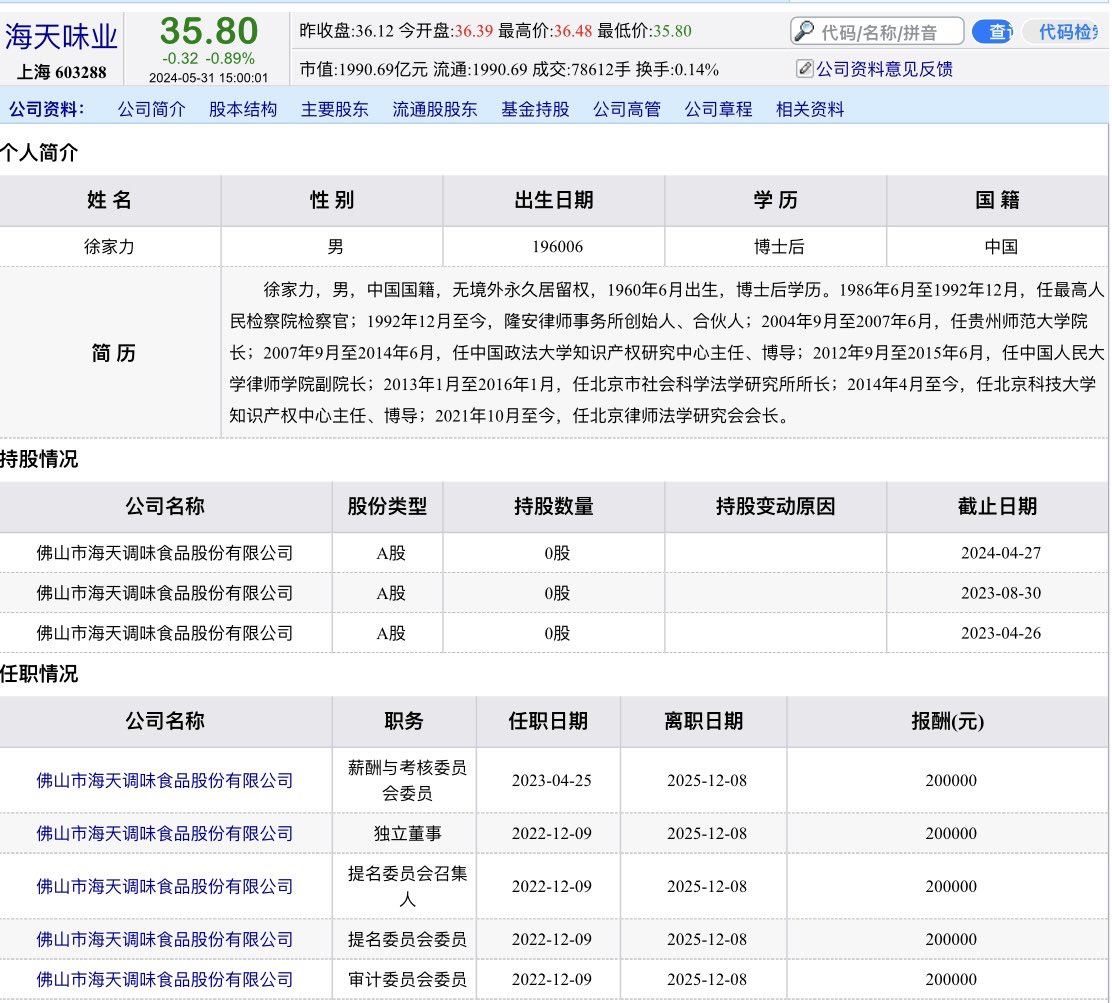Click the magnifier icon in search box
The image size is (1112, 1003).
click(804, 31)
